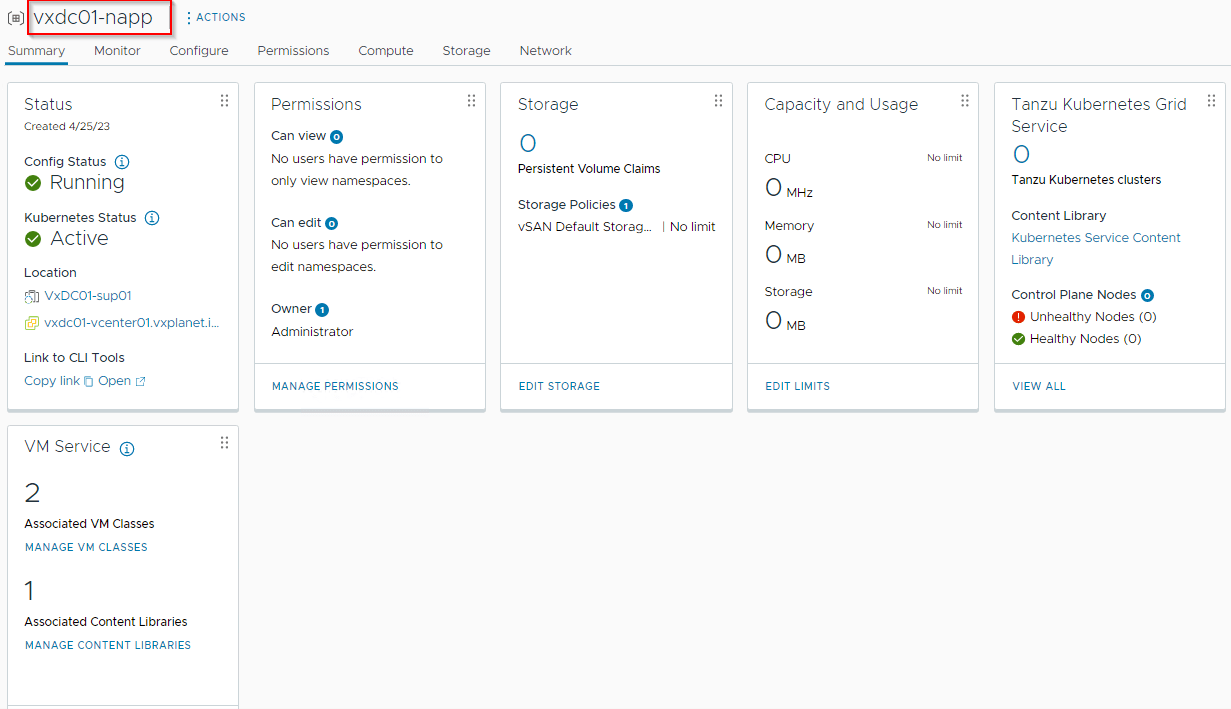Open the Kubernetes Service Content Library link
The height and width of the screenshot is (709, 1231).
click(x=1096, y=249)
